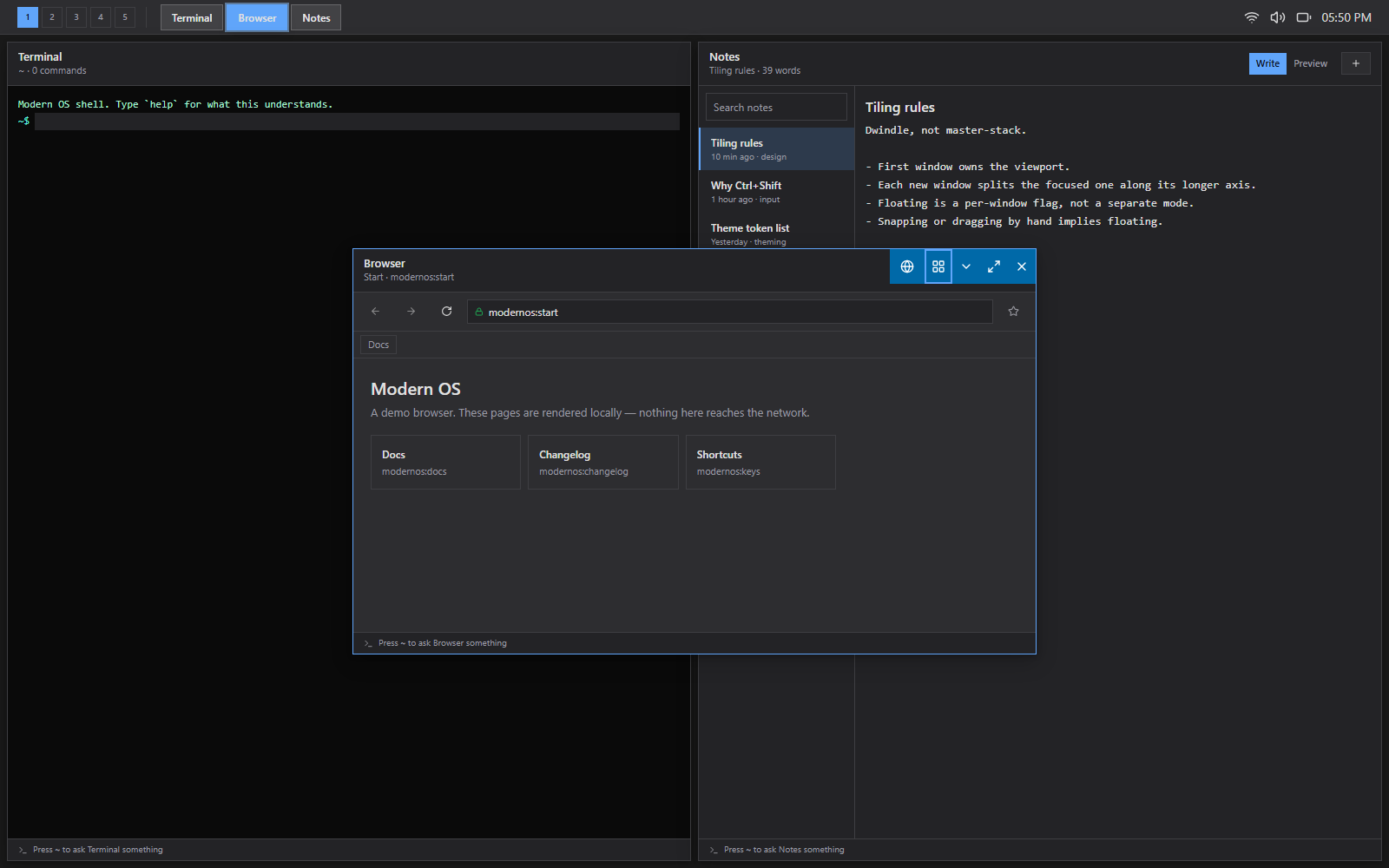Click the chevron-down icon in Browser title bar

click(x=966, y=266)
